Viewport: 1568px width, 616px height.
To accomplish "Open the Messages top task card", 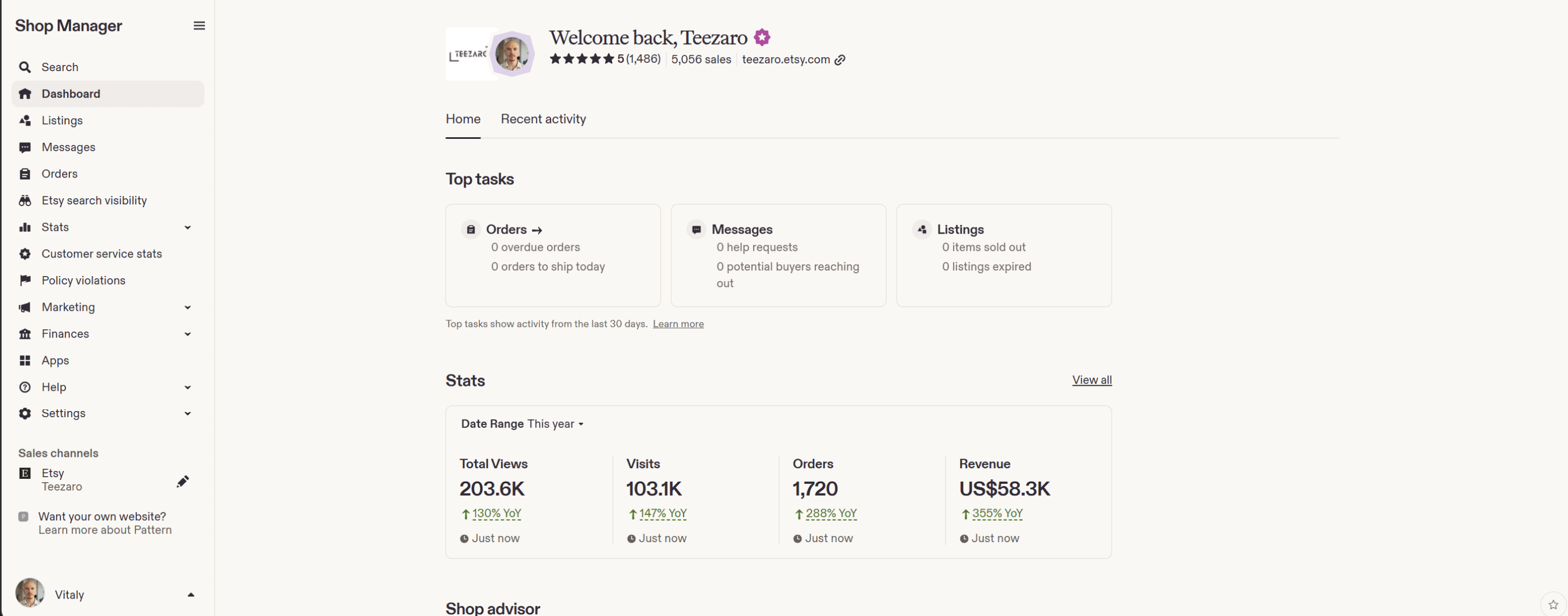I will point(778,256).
